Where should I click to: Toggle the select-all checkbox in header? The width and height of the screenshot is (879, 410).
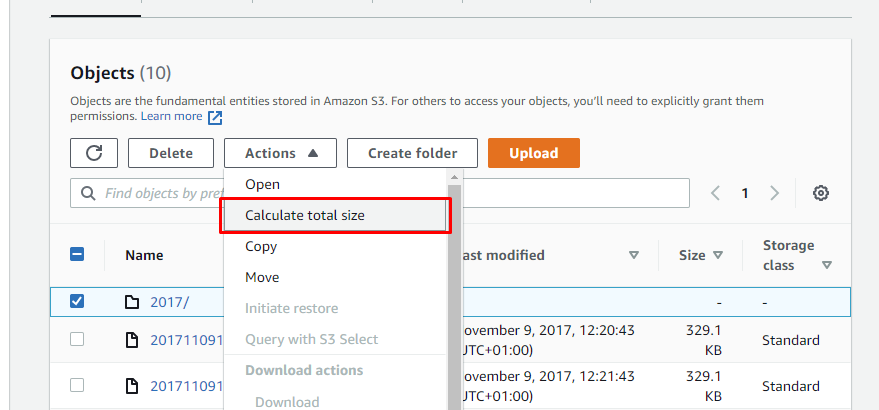pos(77,255)
